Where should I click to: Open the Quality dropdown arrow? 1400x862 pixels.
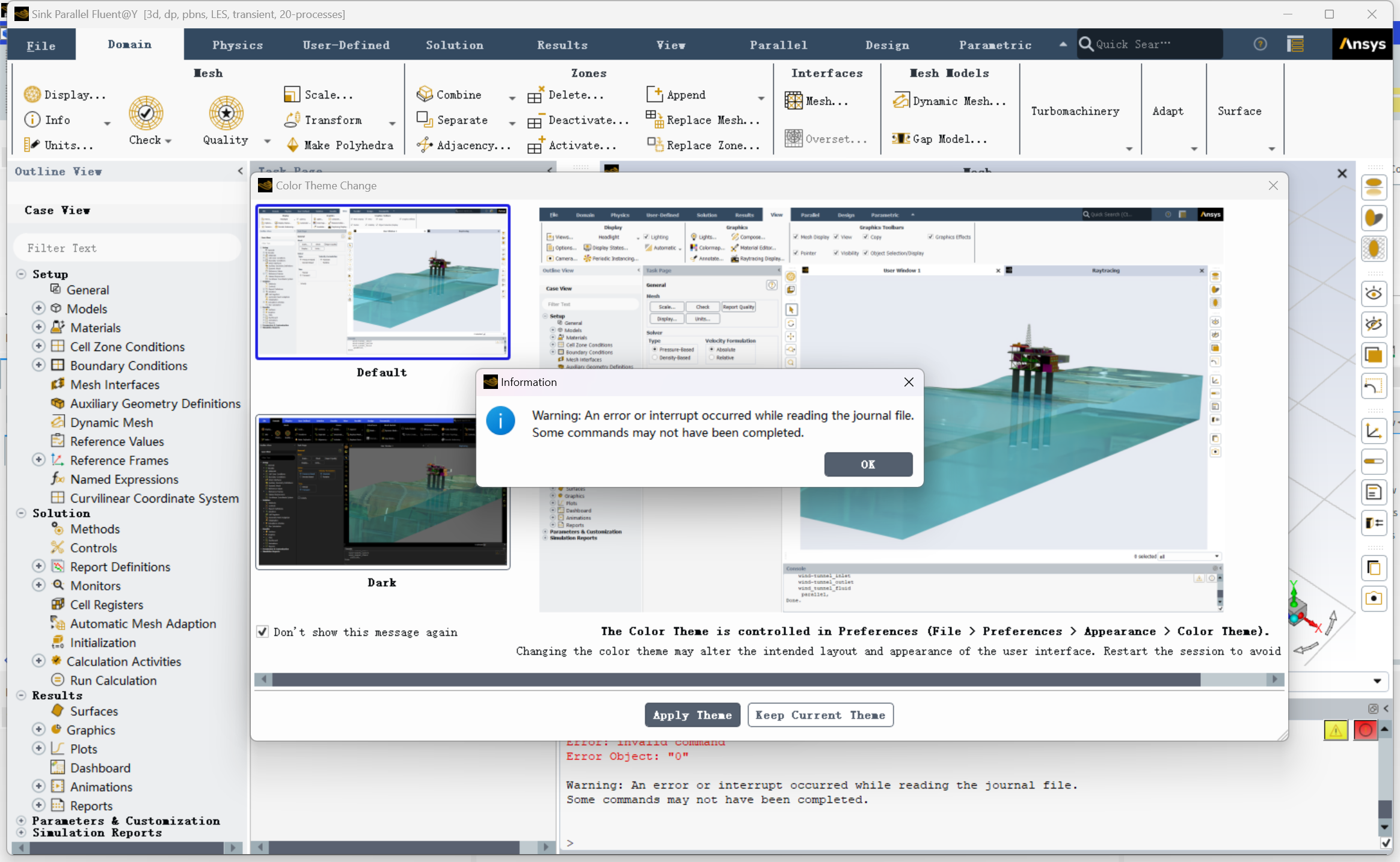coord(267,141)
